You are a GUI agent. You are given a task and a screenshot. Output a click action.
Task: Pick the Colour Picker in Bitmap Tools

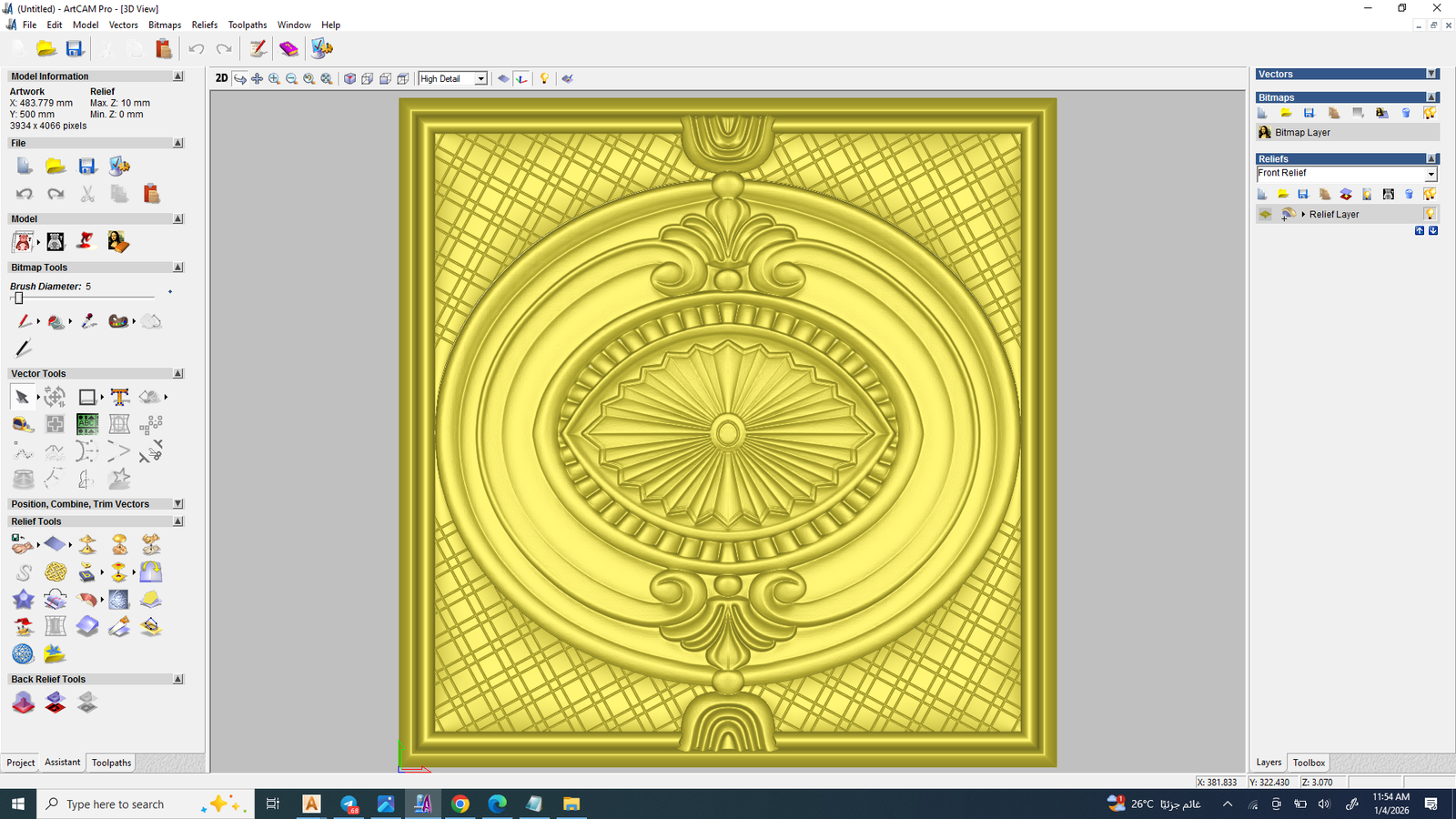coord(88,320)
